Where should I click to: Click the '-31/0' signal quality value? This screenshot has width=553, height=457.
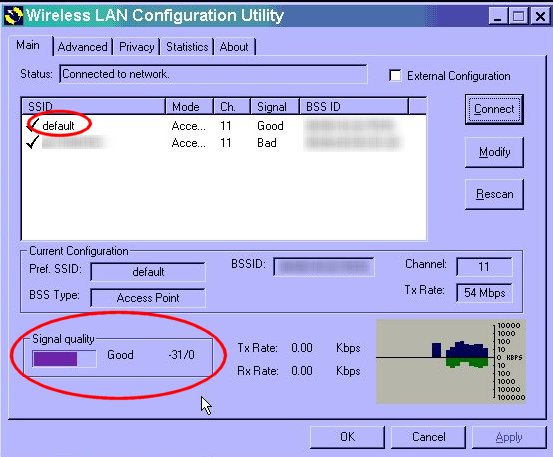pos(181,354)
